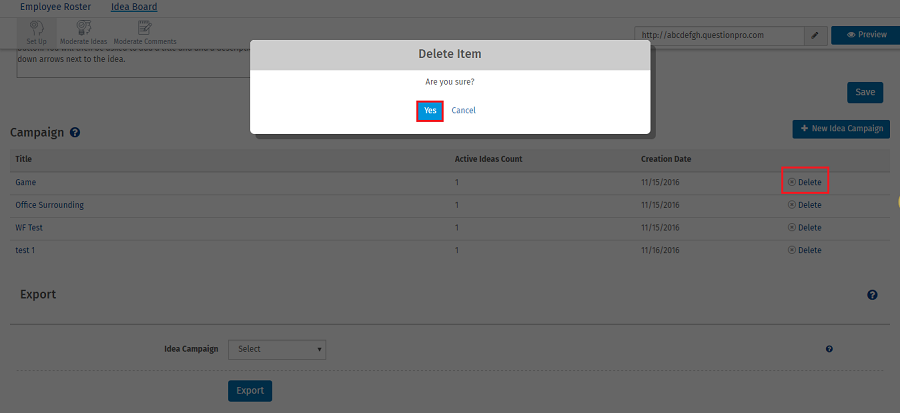900x413 pixels.
Task: Edit the URL with pencil icon
Action: (x=814, y=35)
